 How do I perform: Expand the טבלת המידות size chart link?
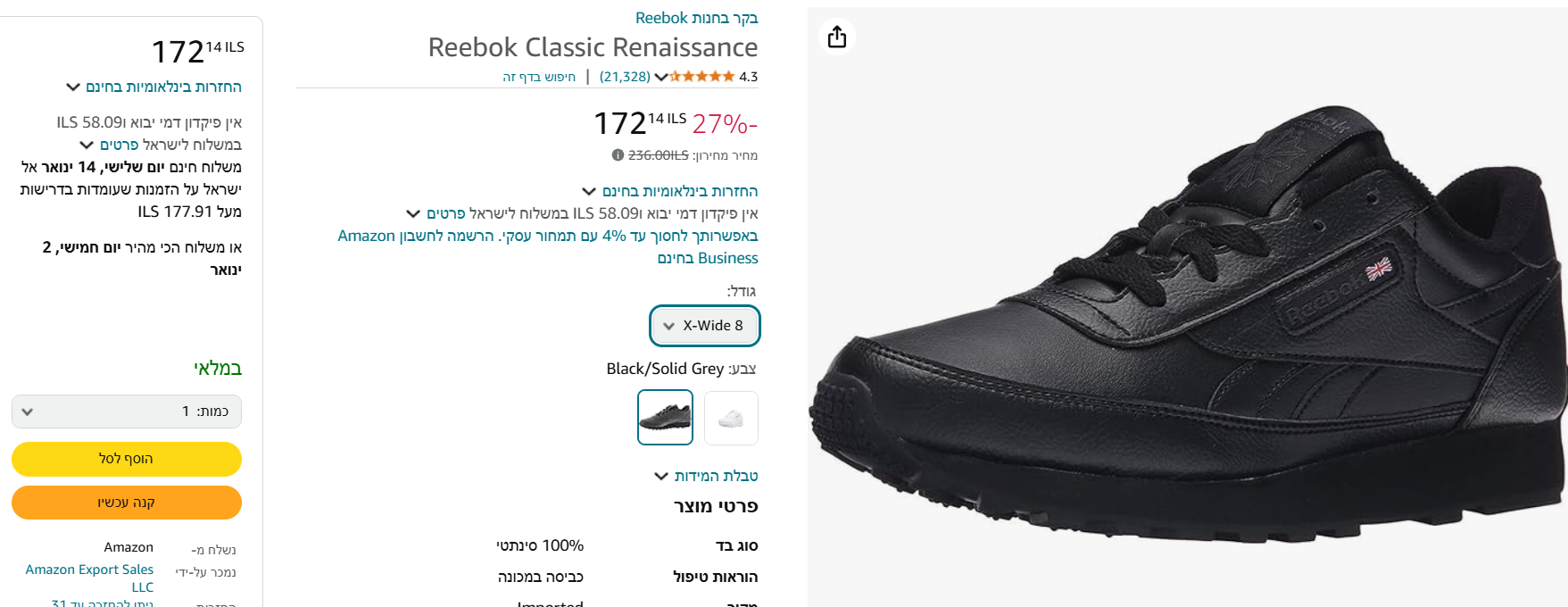(716, 476)
